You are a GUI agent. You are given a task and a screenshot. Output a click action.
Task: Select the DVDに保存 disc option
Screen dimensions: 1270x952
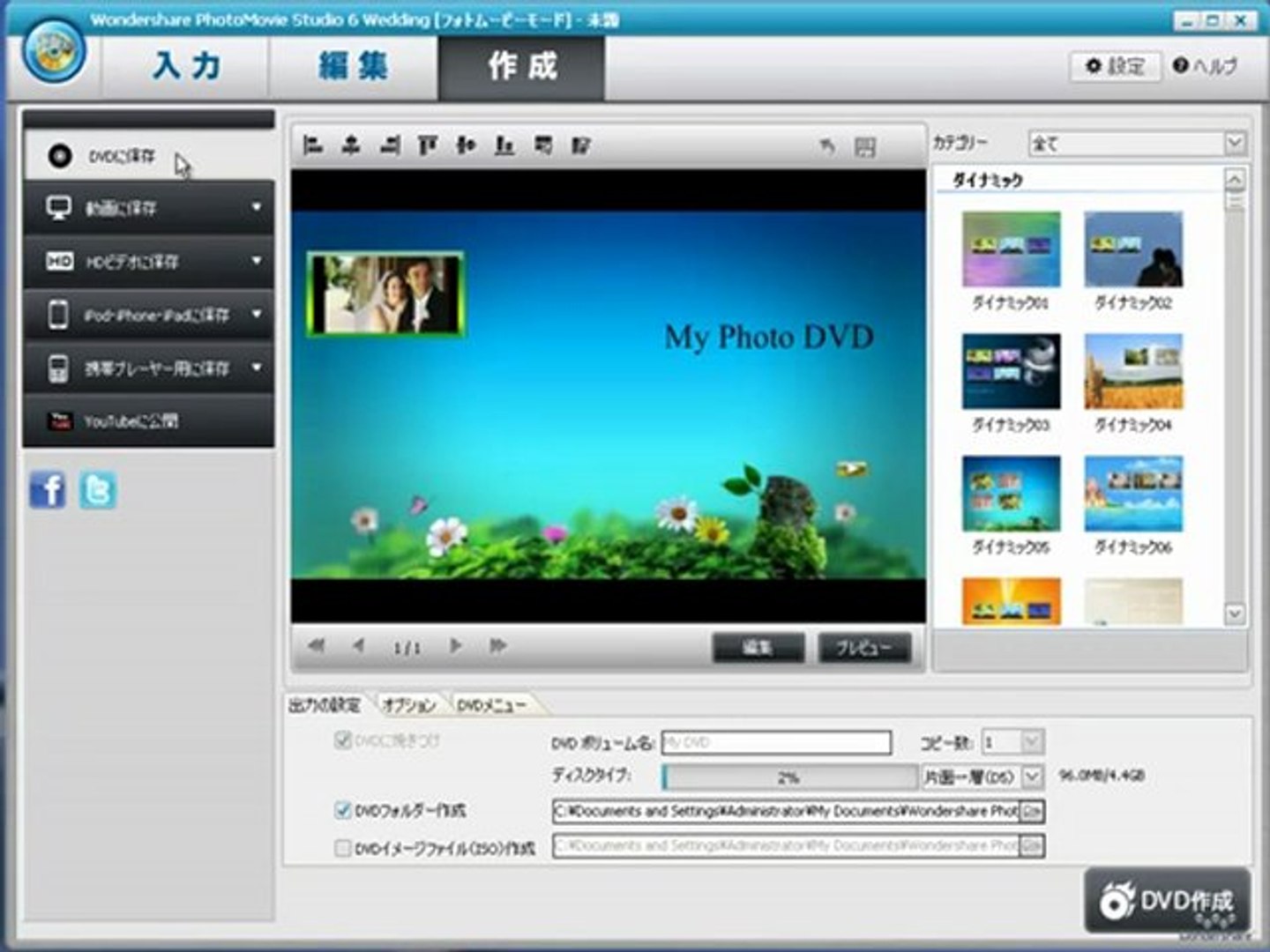pos(148,156)
